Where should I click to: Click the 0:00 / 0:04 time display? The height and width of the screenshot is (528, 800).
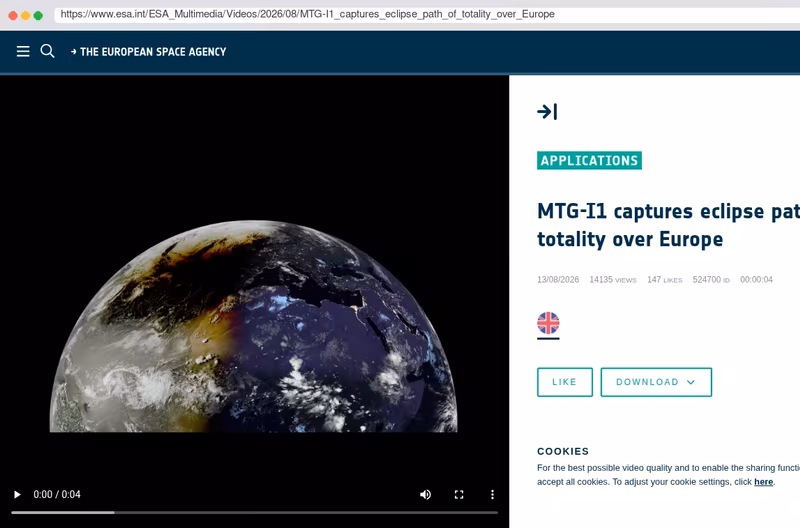point(57,494)
